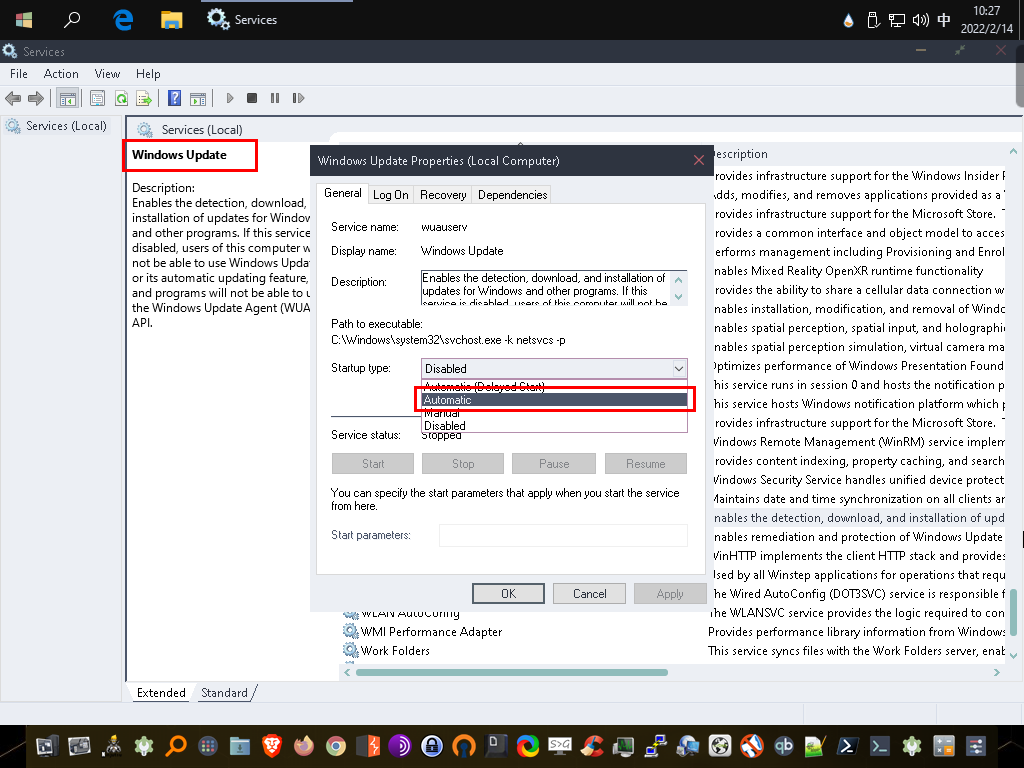This screenshot has width=1024, height=768.
Task: Click the clock showing 10:27
Action: tap(986, 11)
